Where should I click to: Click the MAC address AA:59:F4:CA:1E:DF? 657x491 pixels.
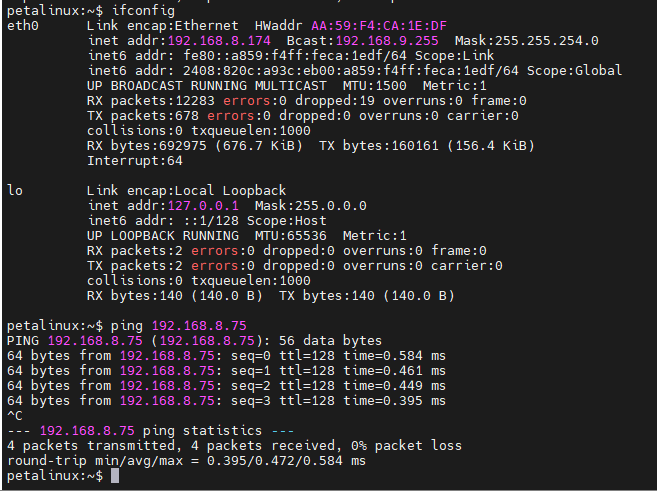pos(379,25)
